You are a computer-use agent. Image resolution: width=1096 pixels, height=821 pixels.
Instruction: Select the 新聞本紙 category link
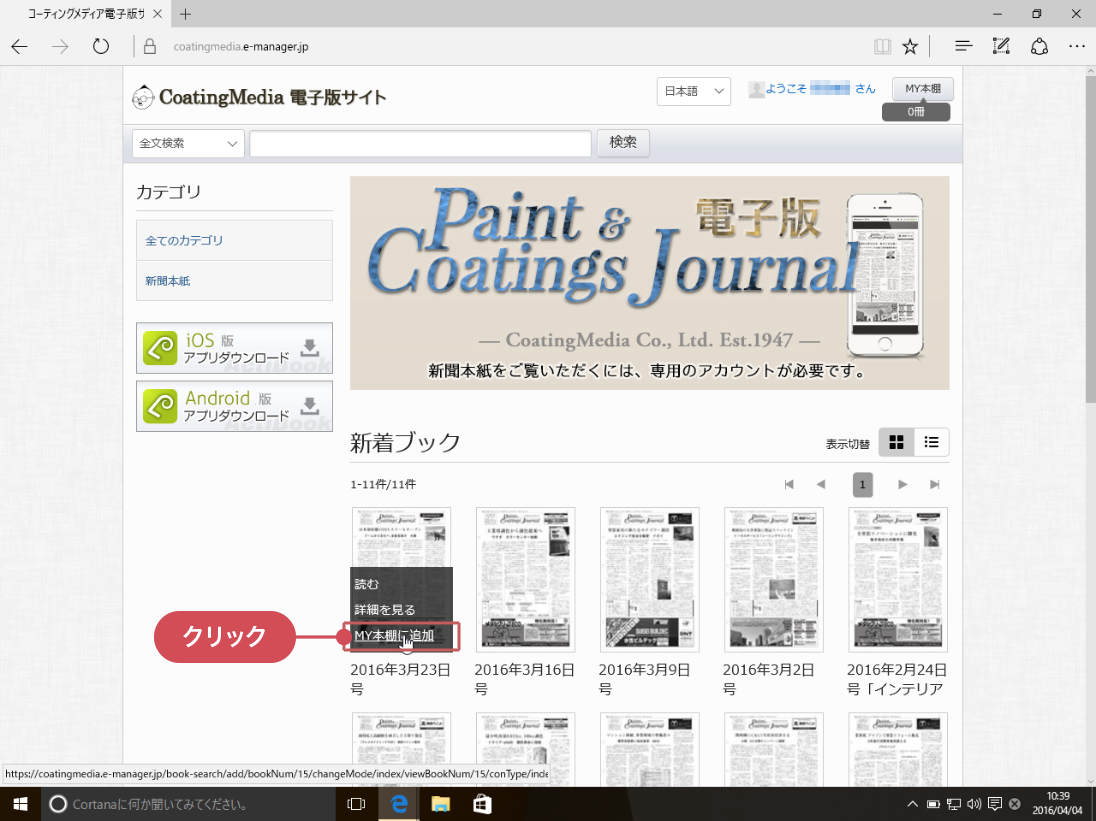coord(168,281)
